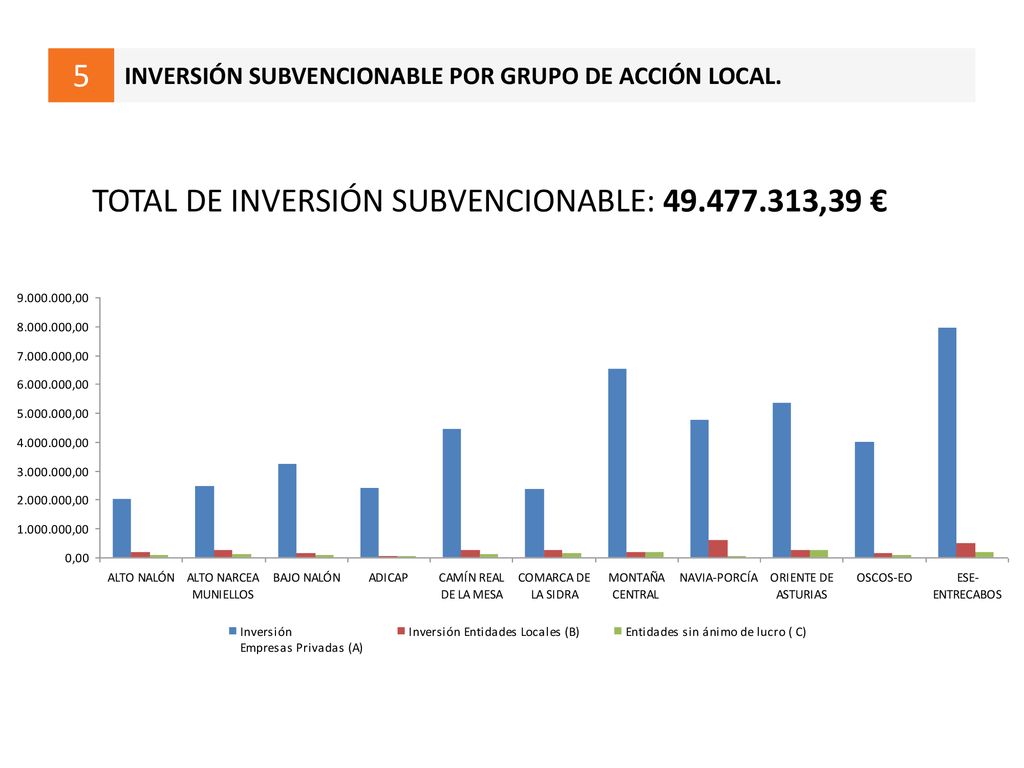Click the ORIENTE DE ASTURIAS axis label
This screenshot has height=768, width=1024.
801,586
